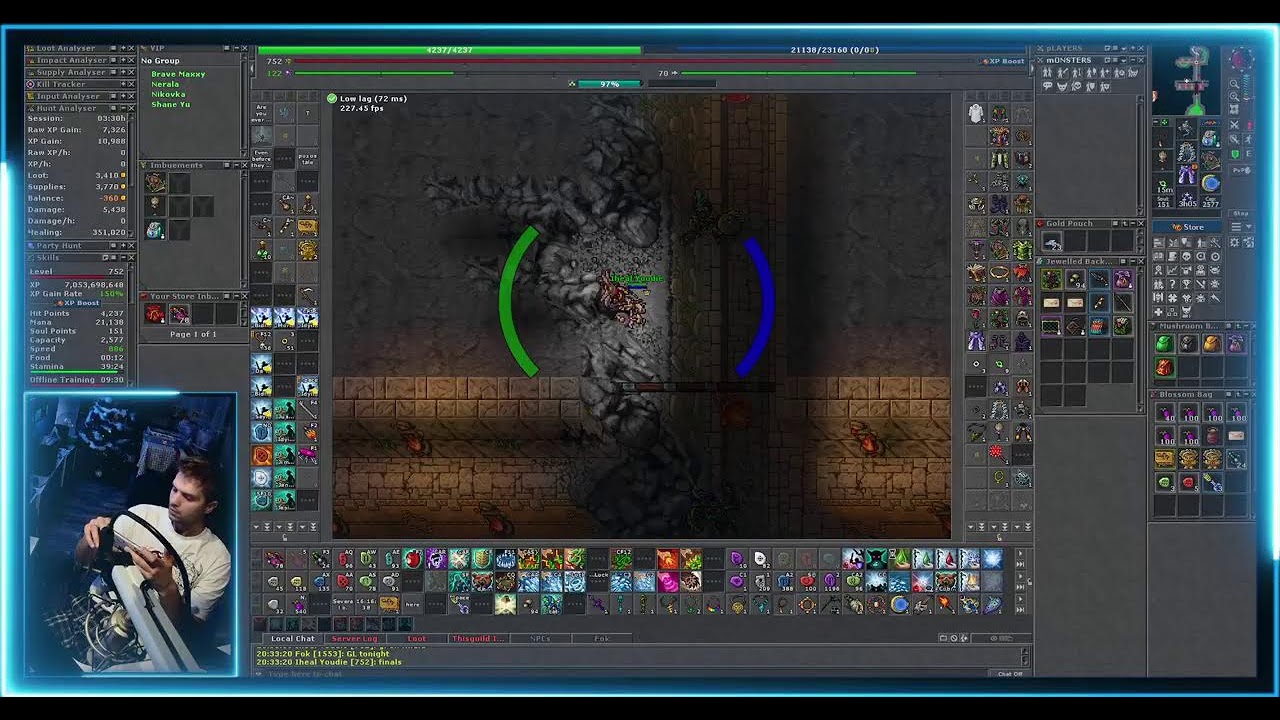Click the 'here' labeled action bar slot
This screenshot has height=720, width=1280.
[x=413, y=604]
